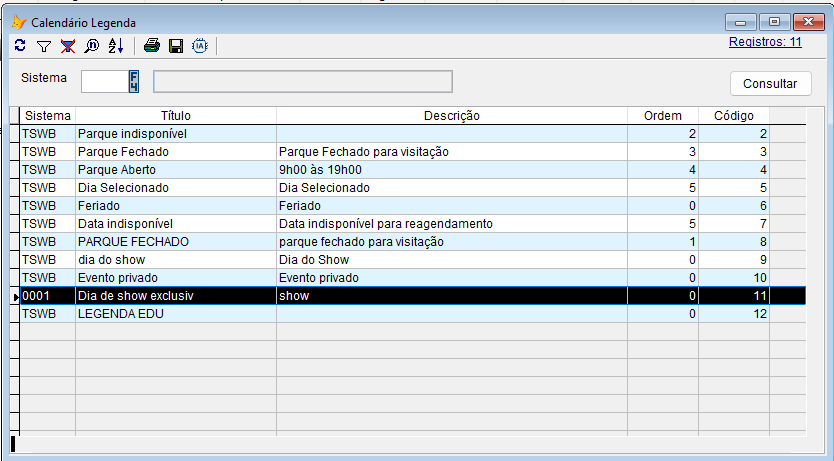Click the Descrição column header

point(451,116)
